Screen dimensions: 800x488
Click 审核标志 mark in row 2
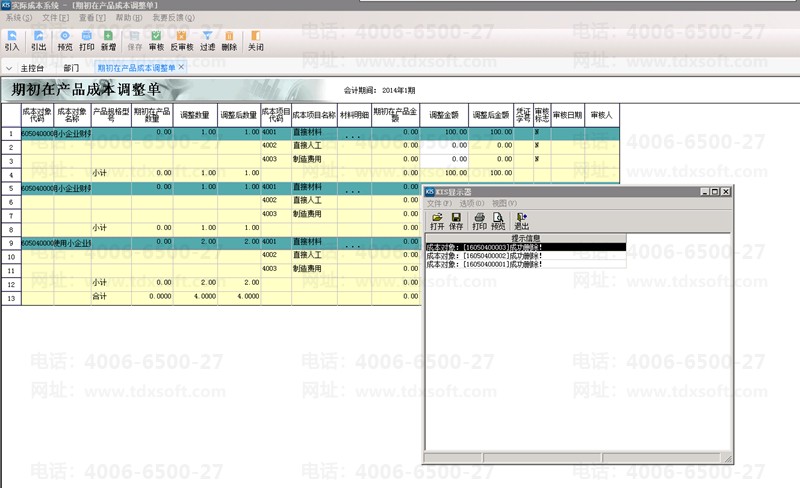[537, 145]
